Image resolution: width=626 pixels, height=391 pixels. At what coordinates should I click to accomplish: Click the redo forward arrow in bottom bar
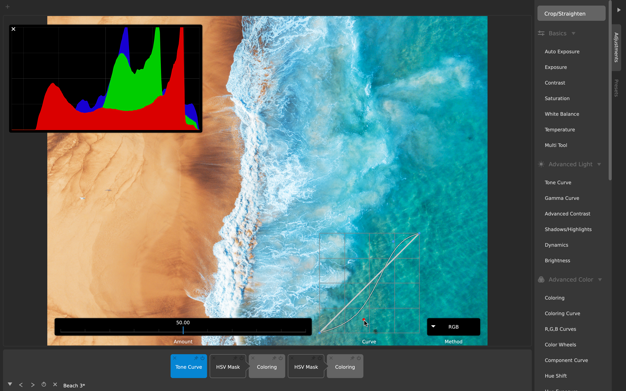[x=33, y=385]
